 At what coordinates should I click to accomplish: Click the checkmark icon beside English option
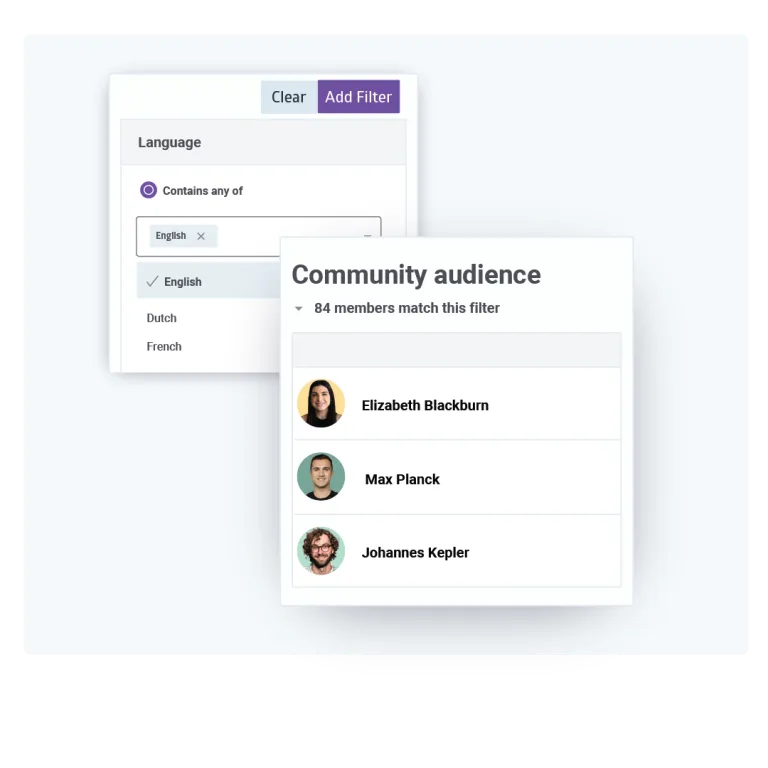pyautogui.click(x=152, y=282)
